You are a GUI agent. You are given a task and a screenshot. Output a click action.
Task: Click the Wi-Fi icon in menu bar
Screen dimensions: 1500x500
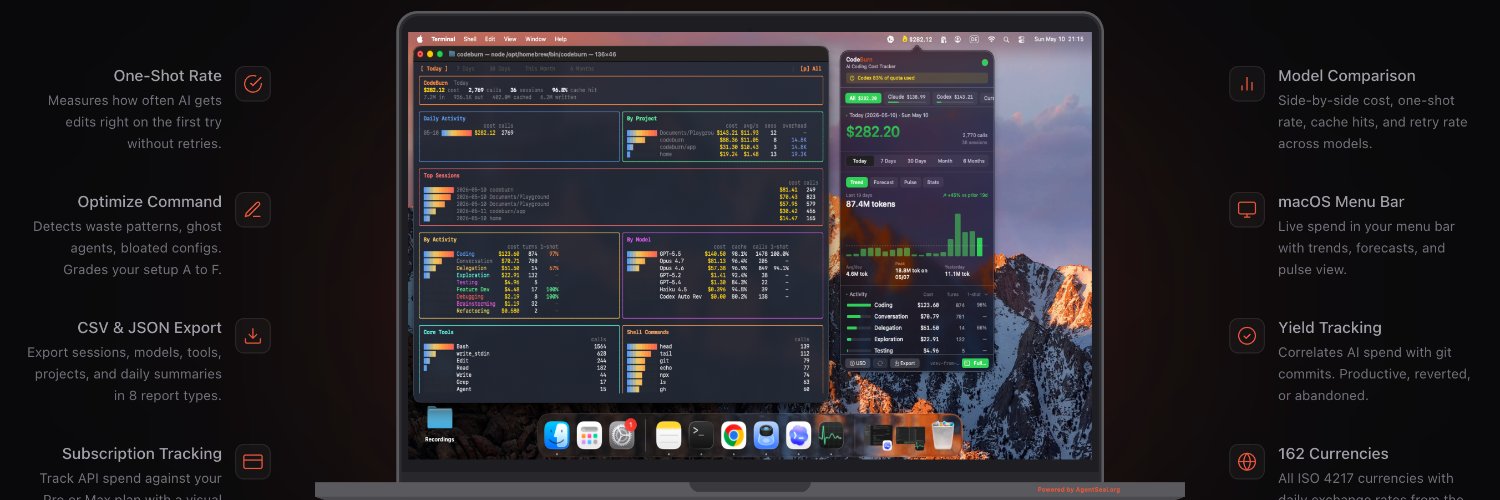[x=990, y=39]
